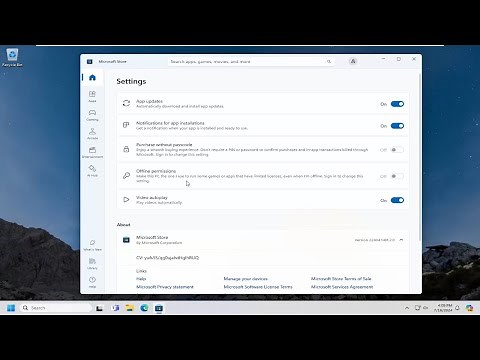Click the Settings page vertical scrollbar
480x360 pixels.
point(419,158)
